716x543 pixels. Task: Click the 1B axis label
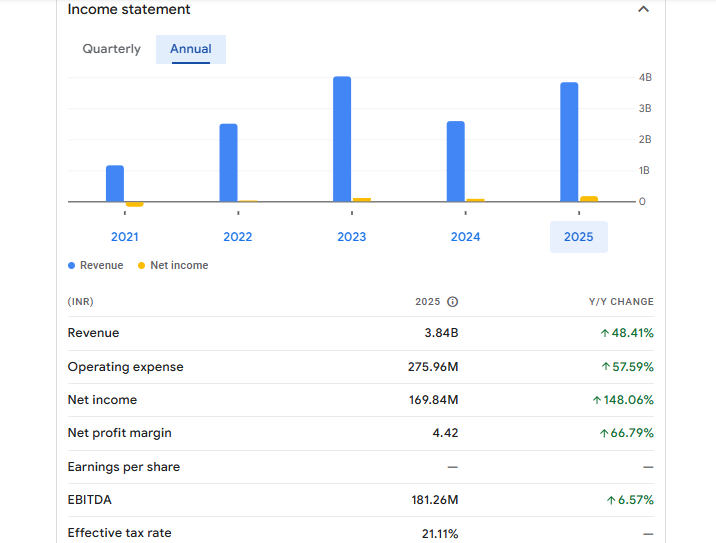click(644, 171)
